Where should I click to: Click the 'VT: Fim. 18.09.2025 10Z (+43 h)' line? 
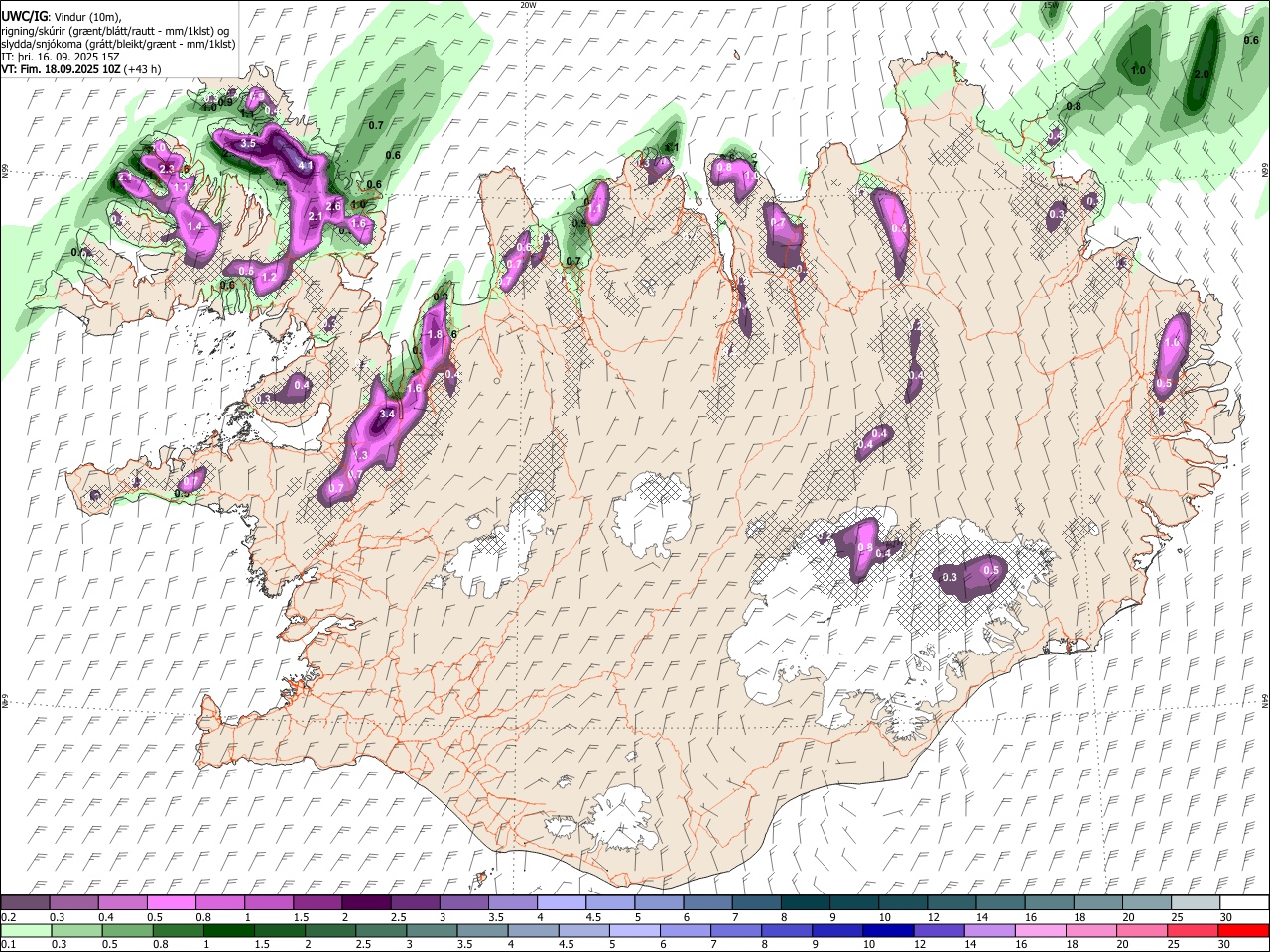click(x=80, y=69)
